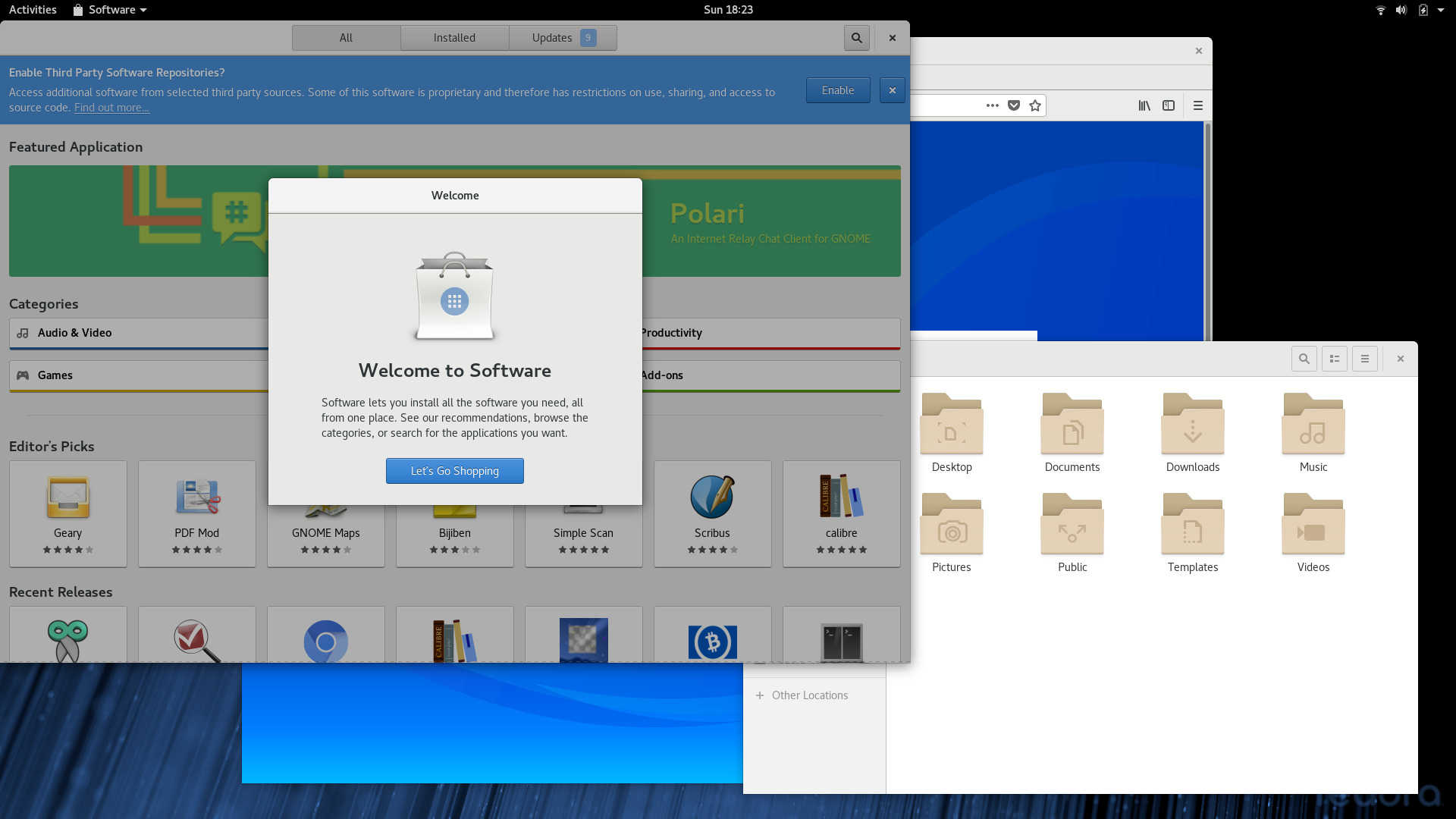The image size is (1456, 819).
Task: Expand the system menu arrow in top bar
Action: pos(1441,10)
